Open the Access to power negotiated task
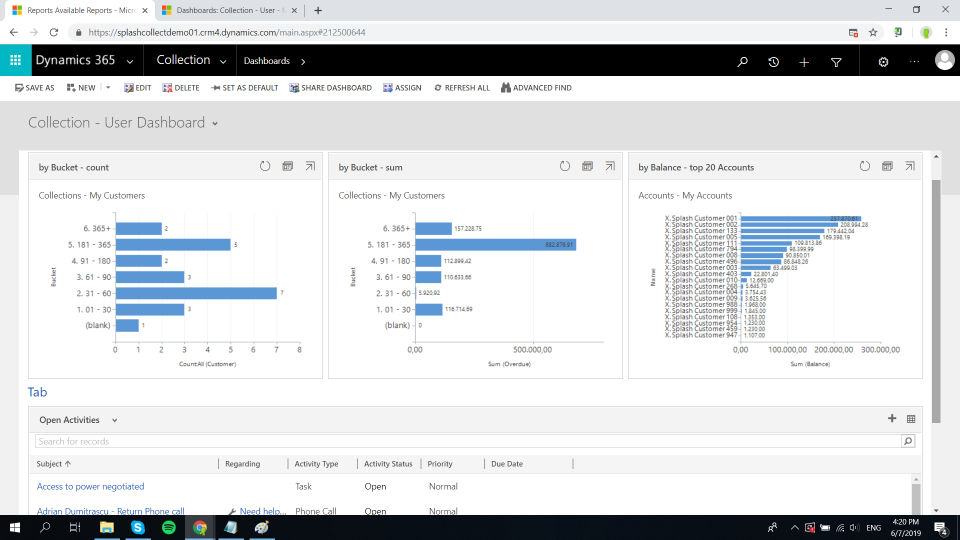The width and height of the screenshot is (960, 540). (92, 486)
